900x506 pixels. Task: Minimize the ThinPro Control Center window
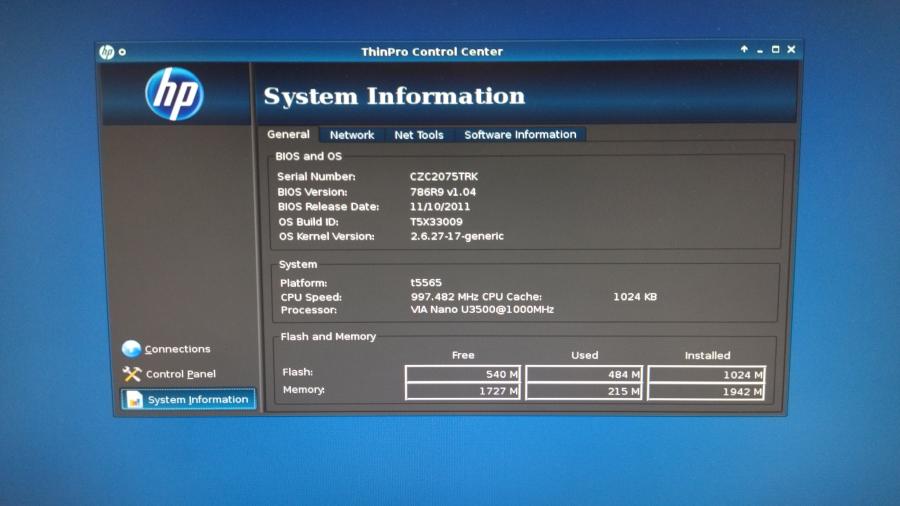click(x=760, y=51)
